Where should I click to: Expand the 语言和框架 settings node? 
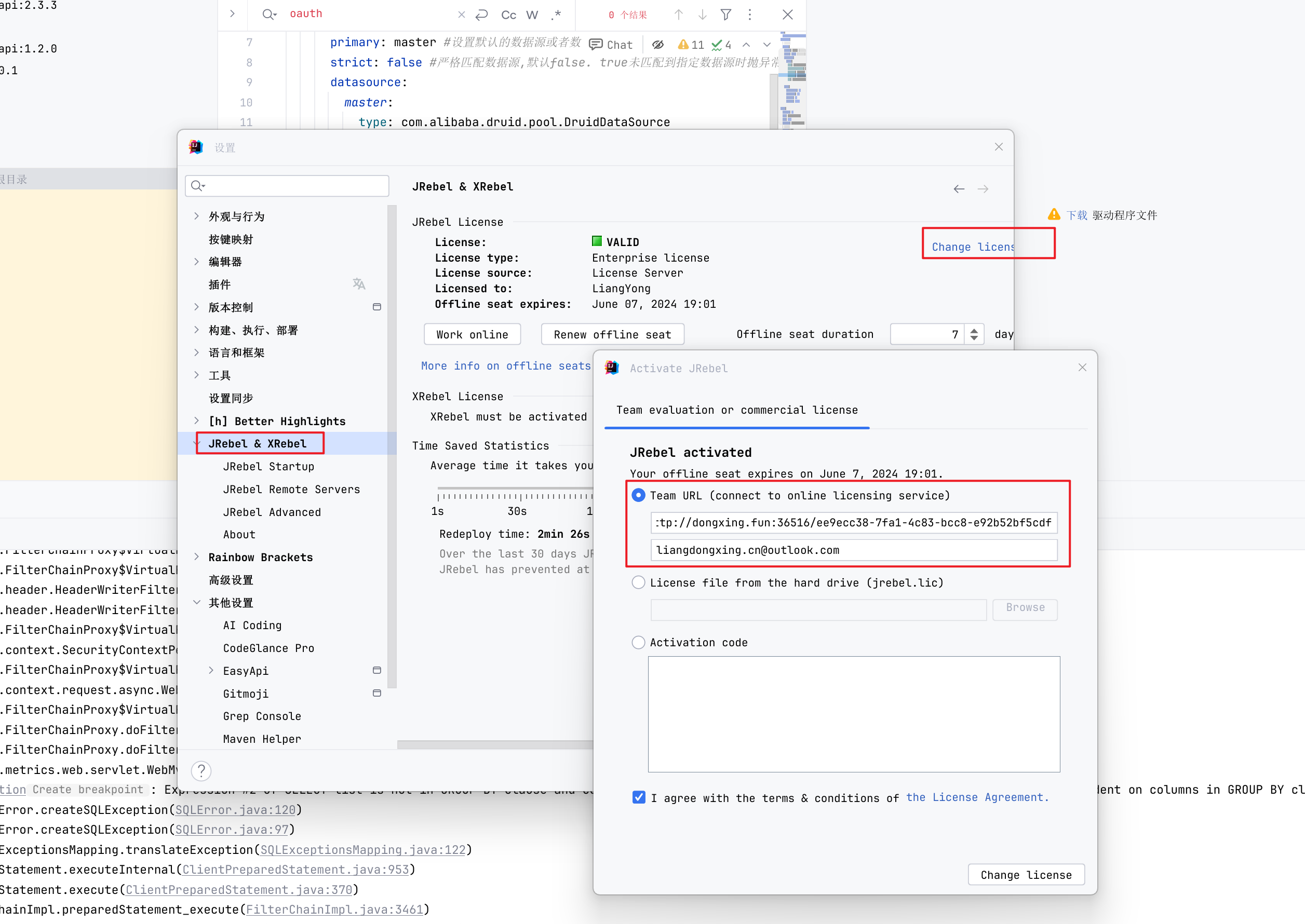coord(196,353)
